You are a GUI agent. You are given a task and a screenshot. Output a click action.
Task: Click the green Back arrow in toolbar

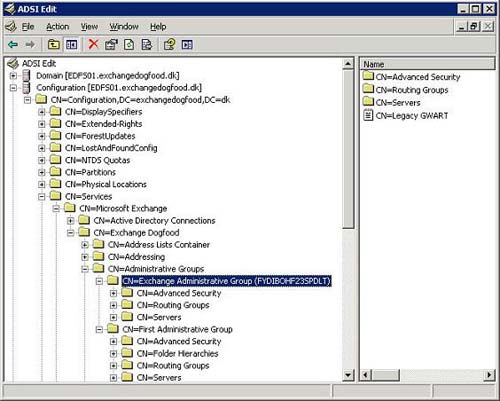pos(13,45)
